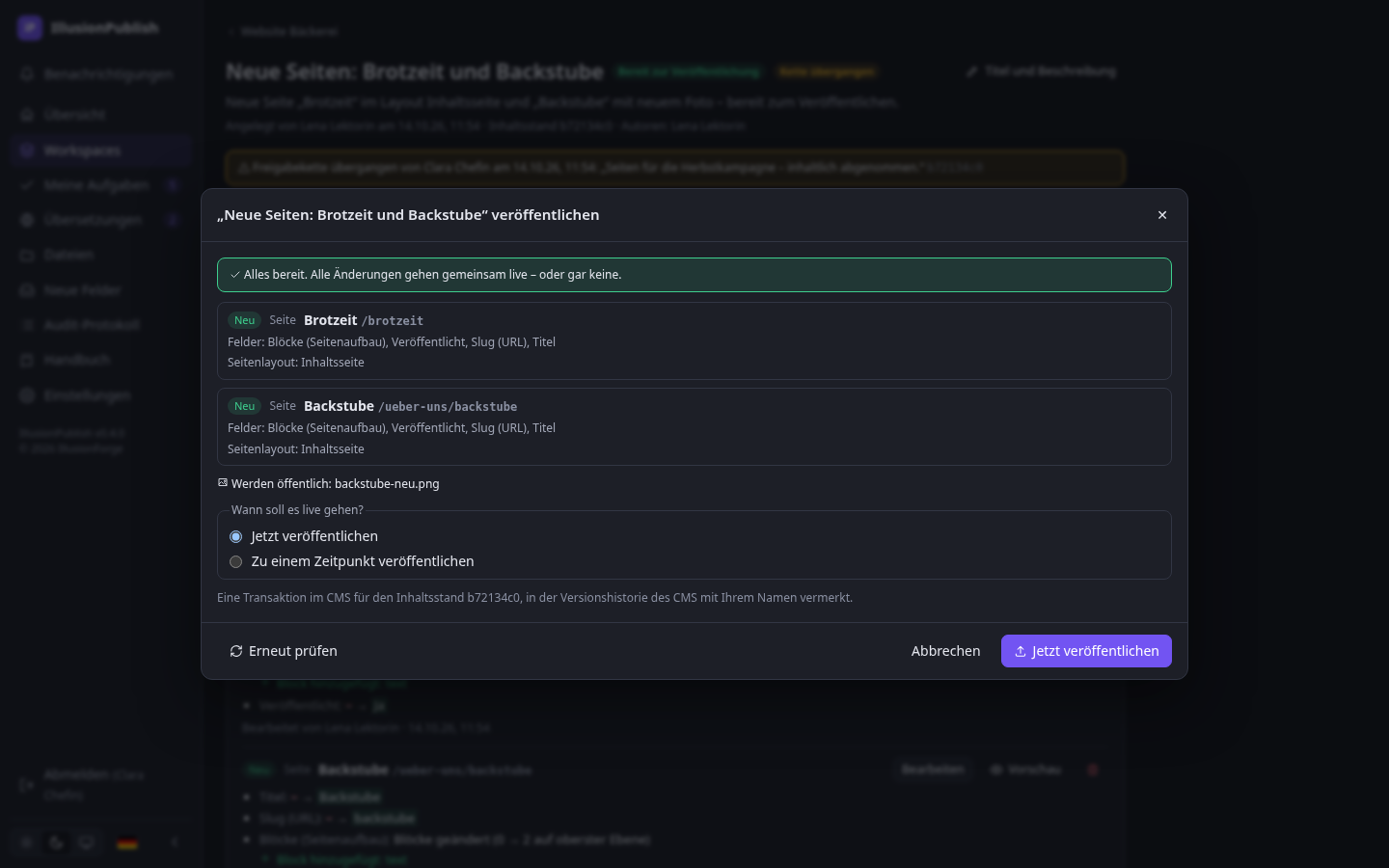Screen dimensions: 1389x868
Task: Click the 'Erneut prüfen' button
Action: [x=284, y=651]
